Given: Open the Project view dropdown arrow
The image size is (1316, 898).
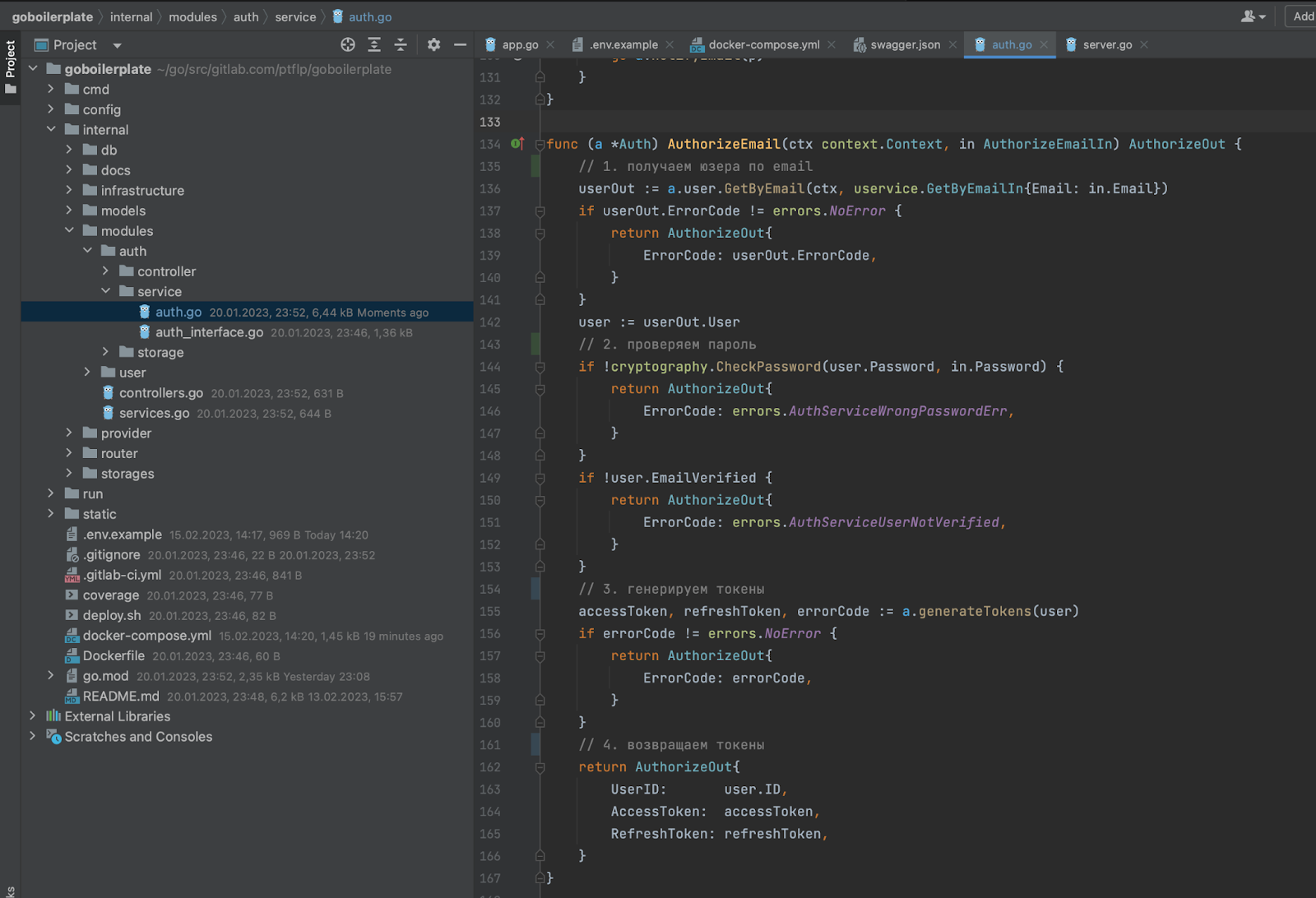Looking at the screenshot, I should pos(117,45).
